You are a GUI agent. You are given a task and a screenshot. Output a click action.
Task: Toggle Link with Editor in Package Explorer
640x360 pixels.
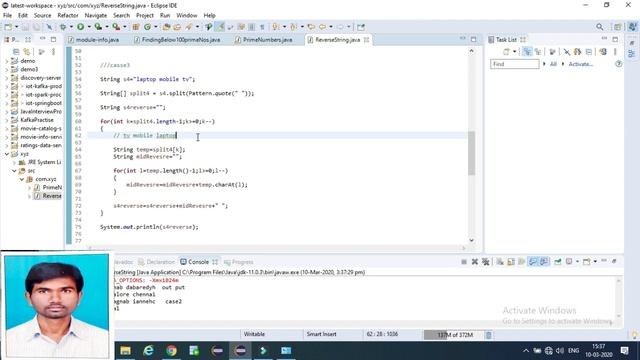point(27,52)
